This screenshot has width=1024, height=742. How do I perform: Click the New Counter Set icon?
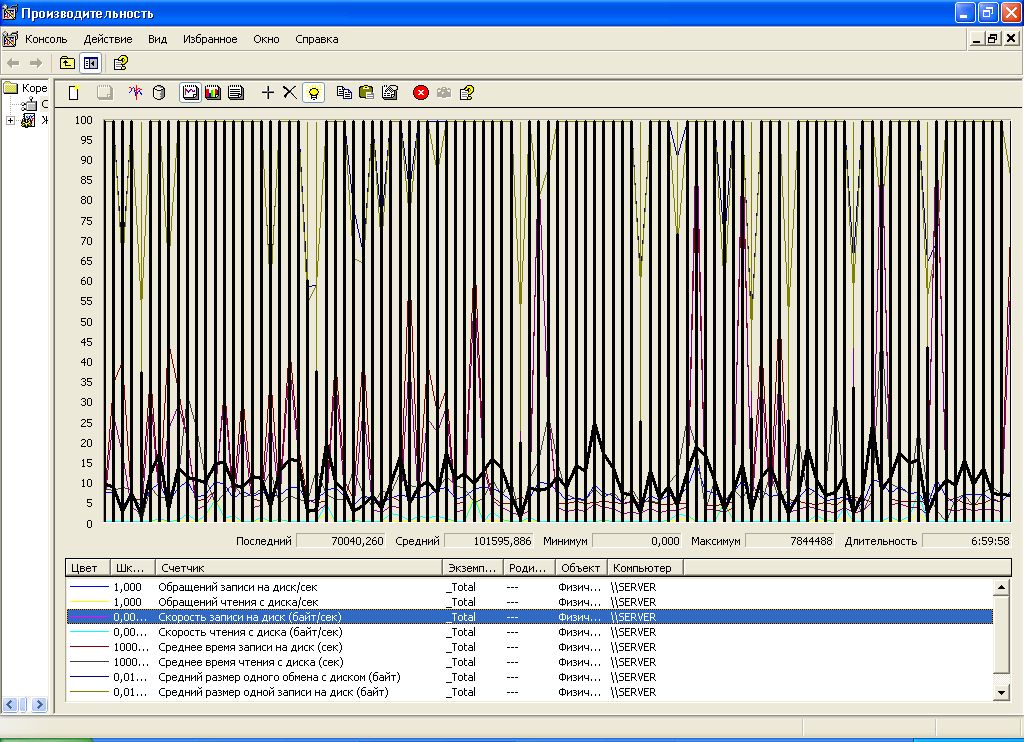[73, 92]
